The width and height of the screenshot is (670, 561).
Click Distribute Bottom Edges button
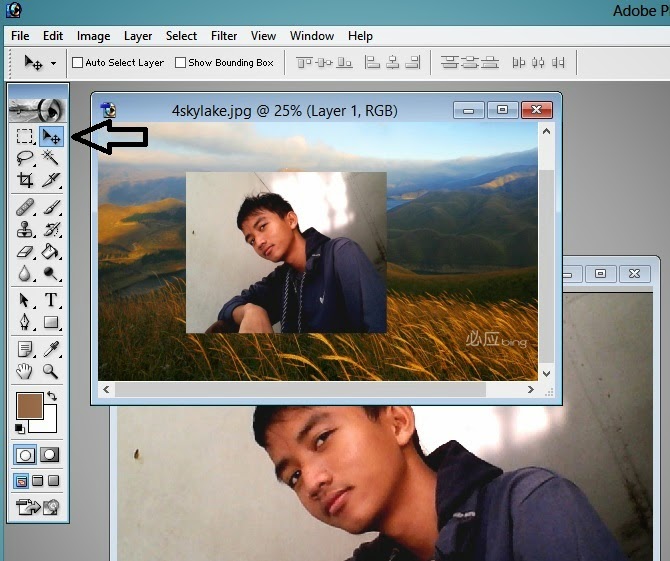(490, 63)
